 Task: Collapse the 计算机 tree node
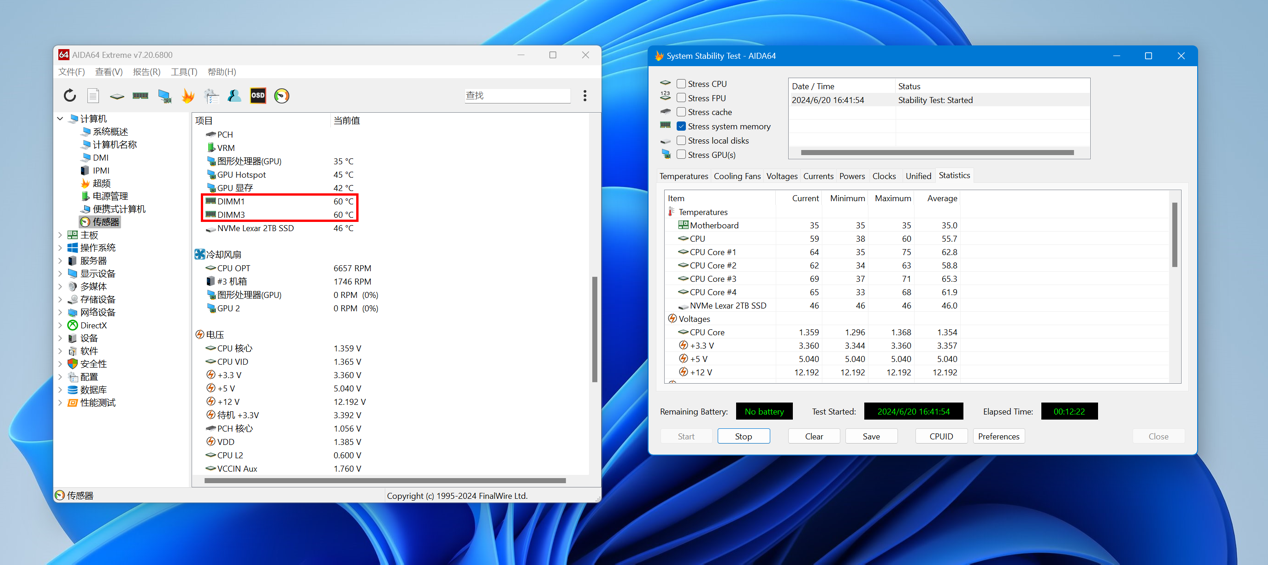[61, 119]
